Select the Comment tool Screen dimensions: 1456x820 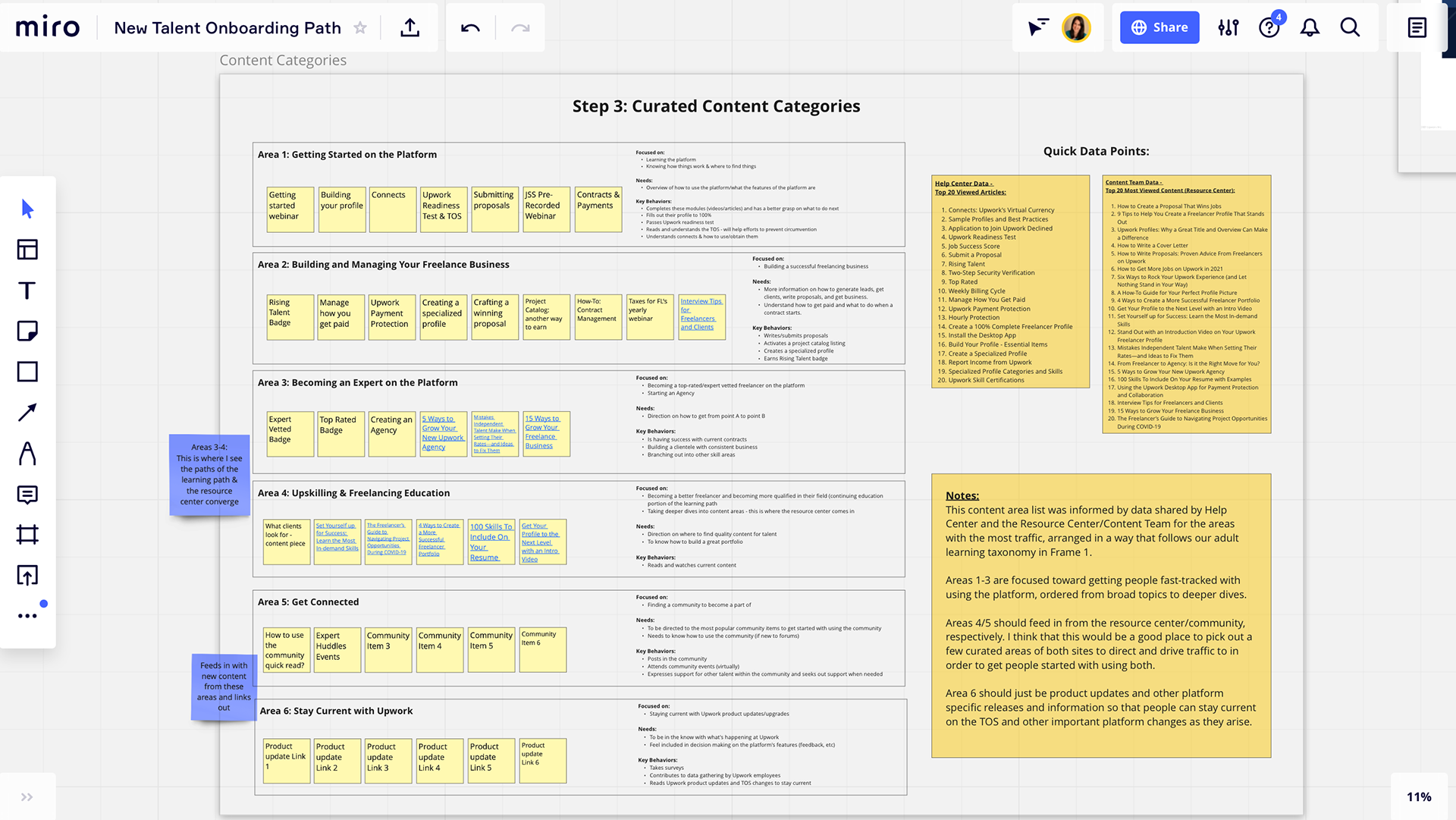tap(27, 495)
